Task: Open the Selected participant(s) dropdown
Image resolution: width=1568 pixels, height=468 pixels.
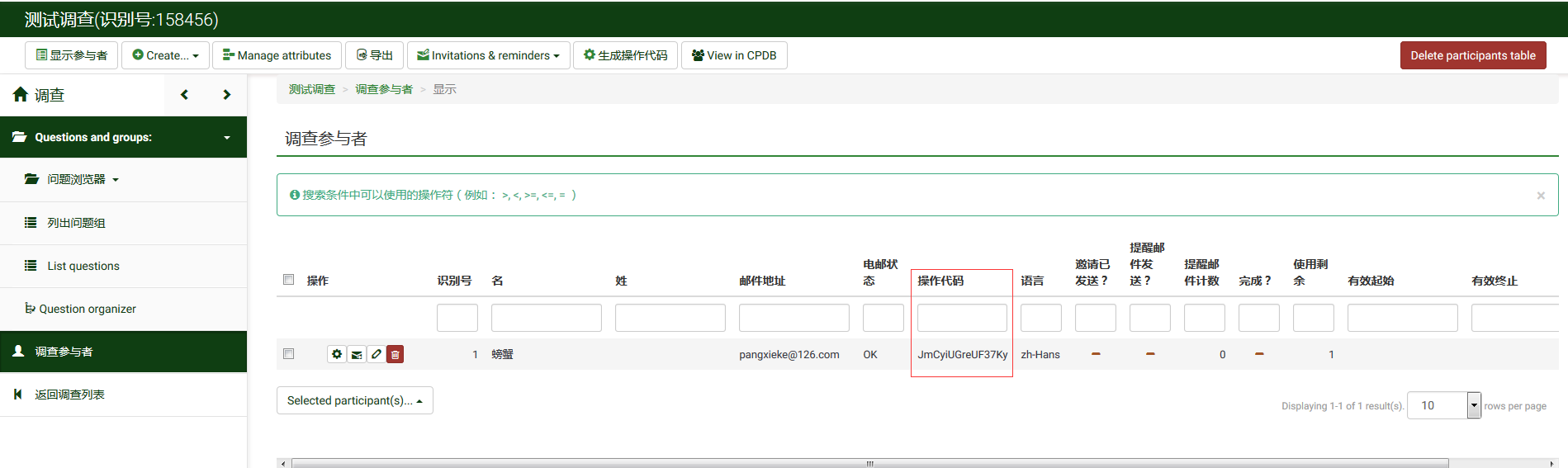Action: (x=354, y=400)
